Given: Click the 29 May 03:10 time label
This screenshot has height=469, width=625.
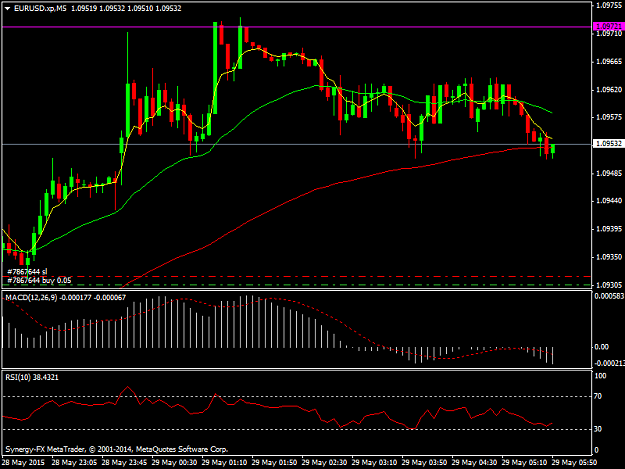Looking at the screenshot, I should tap(374, 463).
